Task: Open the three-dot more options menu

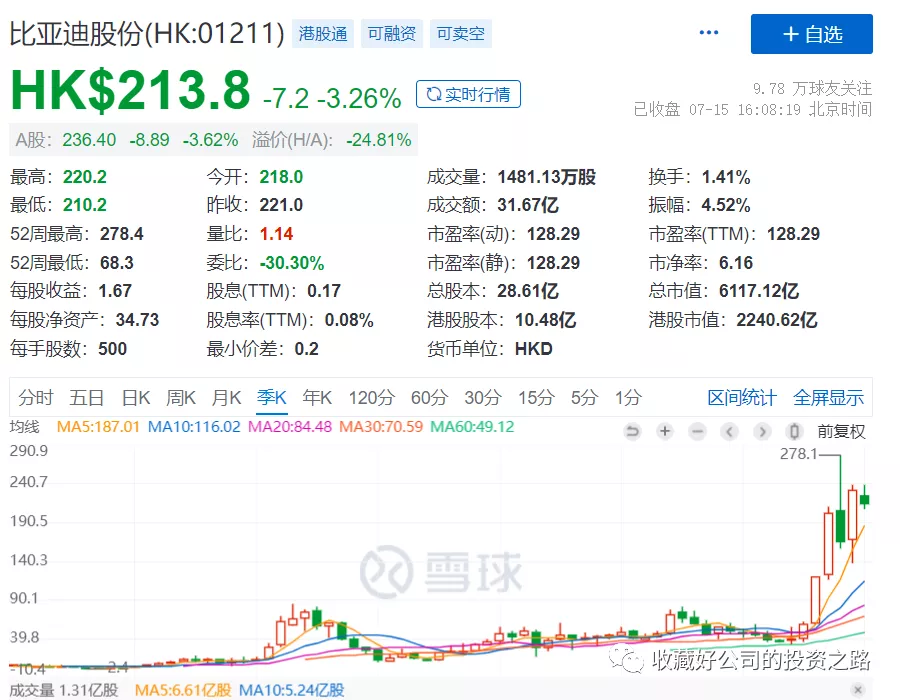Action: [709, 33]
